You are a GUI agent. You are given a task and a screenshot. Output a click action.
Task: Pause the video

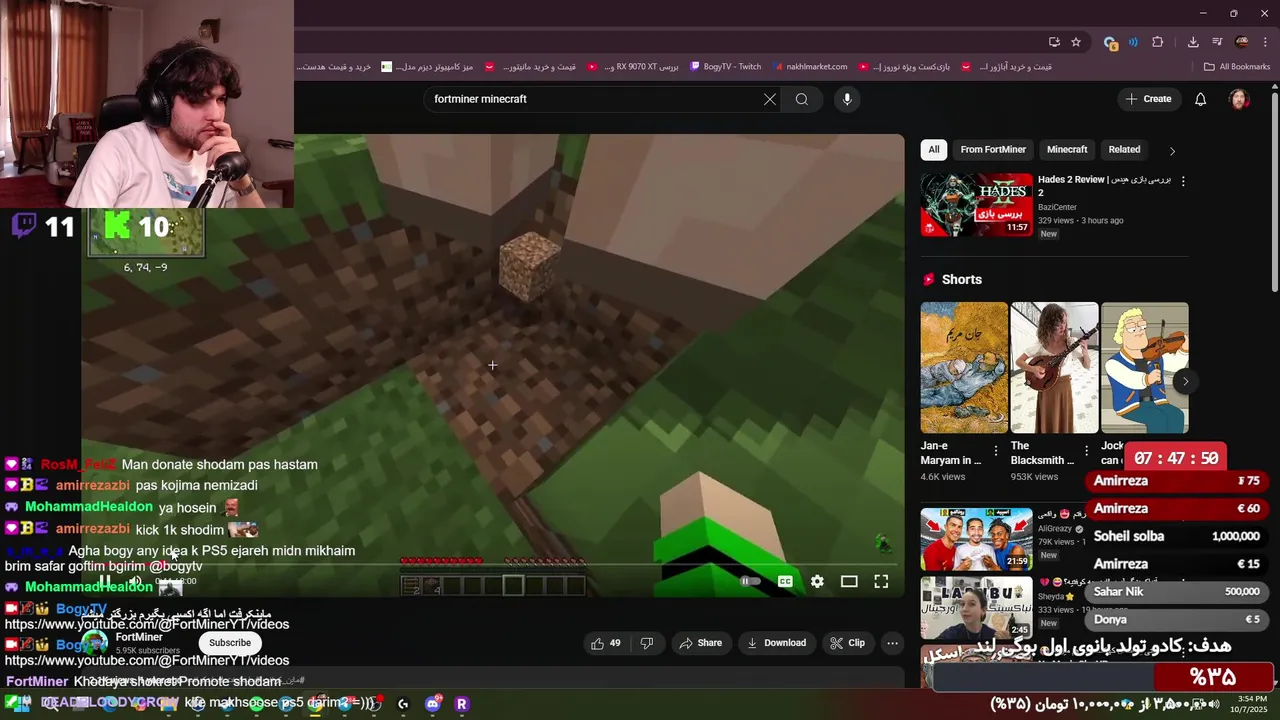(105, 581)
